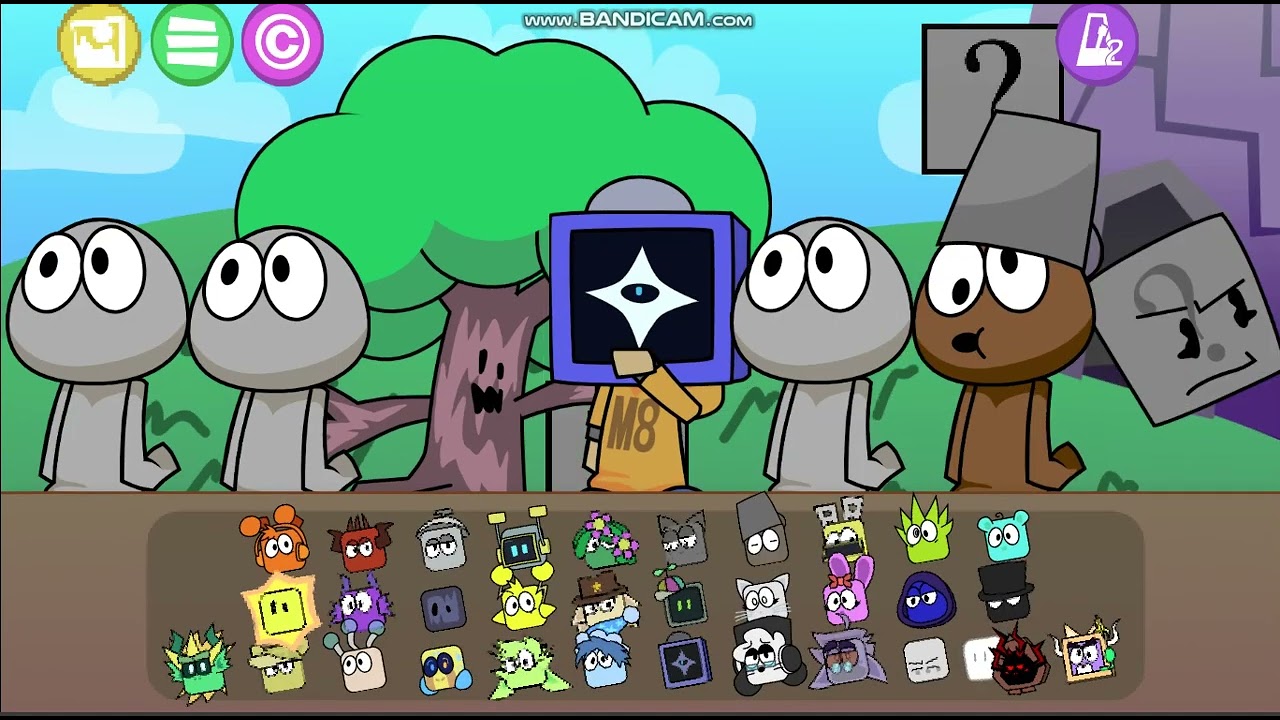The width and height of the screenshot is (1280, 720).
Task: Pick the purple spiky character icon
Action: pyautogui.click(x=361, y=603)
